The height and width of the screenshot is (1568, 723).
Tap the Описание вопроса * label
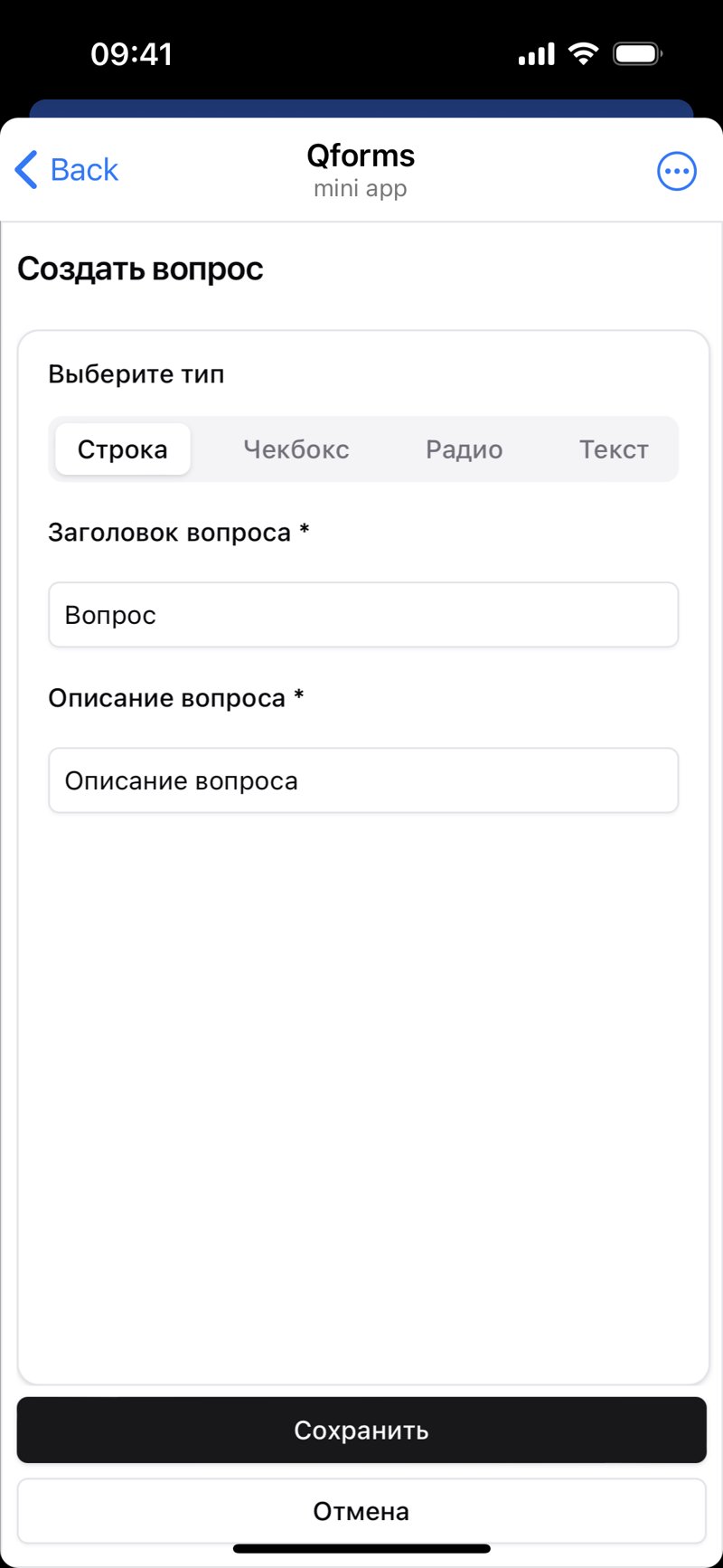coord(176,698)
